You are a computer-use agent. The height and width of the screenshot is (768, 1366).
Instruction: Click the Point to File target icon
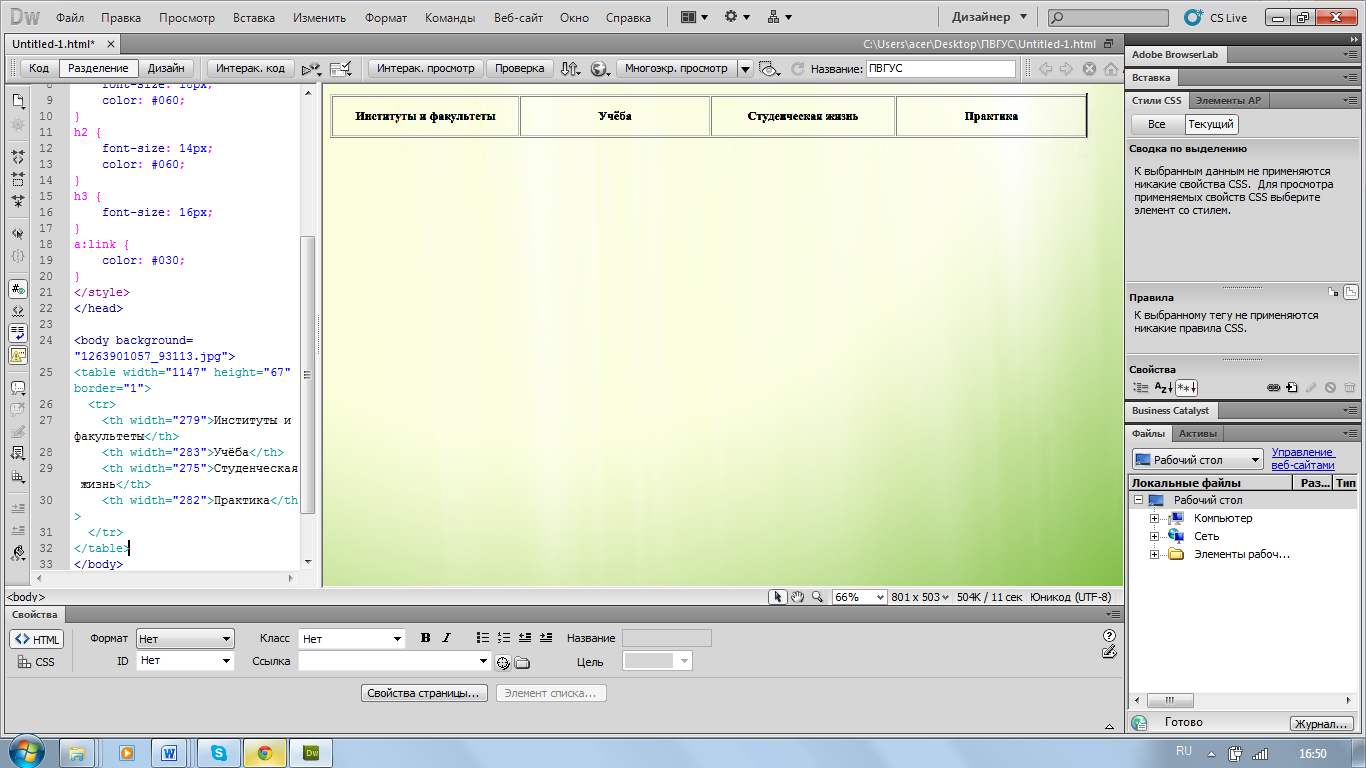(504, 662)
